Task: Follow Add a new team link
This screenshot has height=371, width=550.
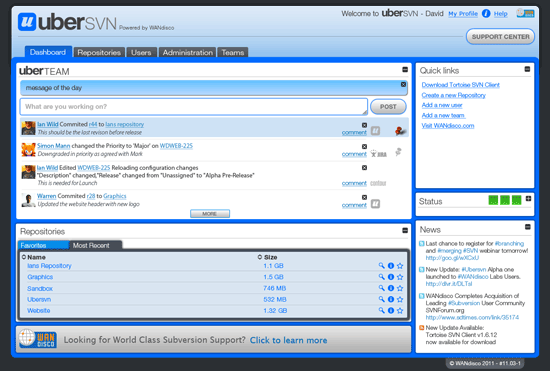Action: 443,115
